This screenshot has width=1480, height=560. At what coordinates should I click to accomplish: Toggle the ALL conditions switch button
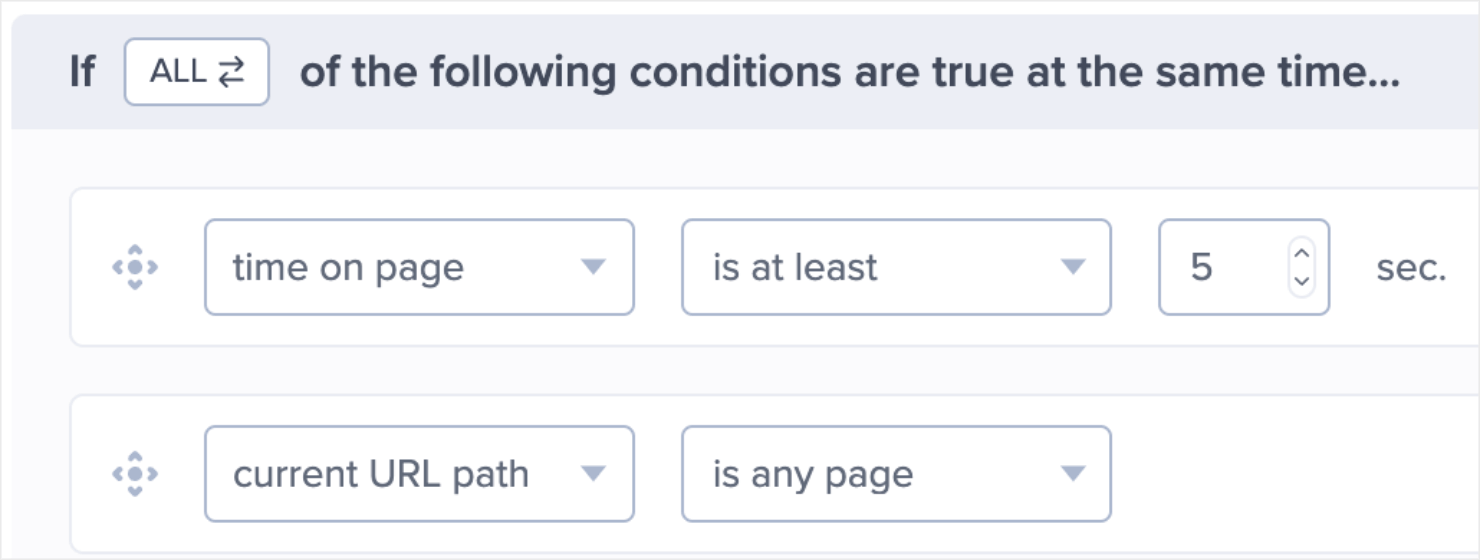[196, 72]
